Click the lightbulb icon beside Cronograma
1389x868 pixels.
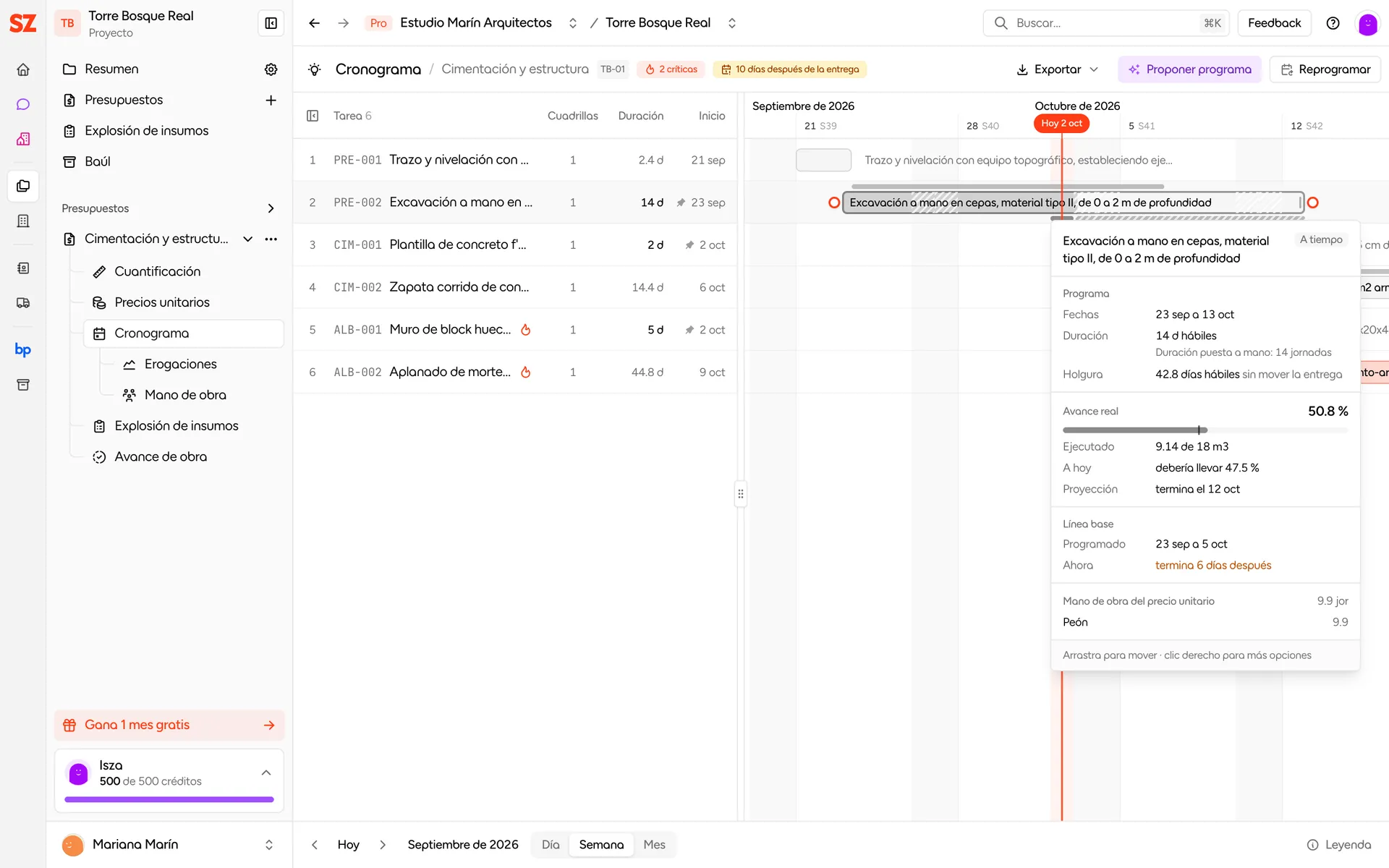315,69
